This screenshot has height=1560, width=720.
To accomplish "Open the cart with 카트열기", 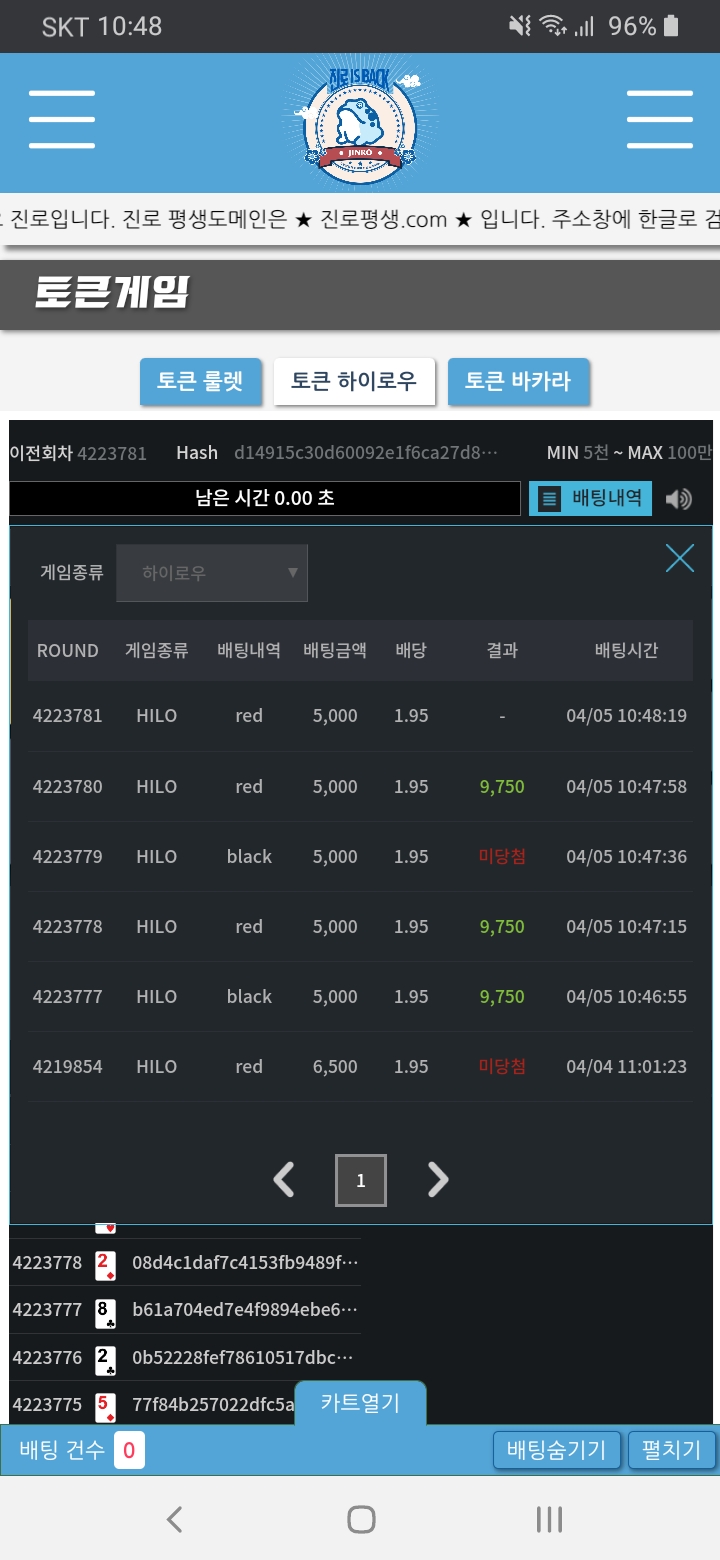I will 360,1403.
